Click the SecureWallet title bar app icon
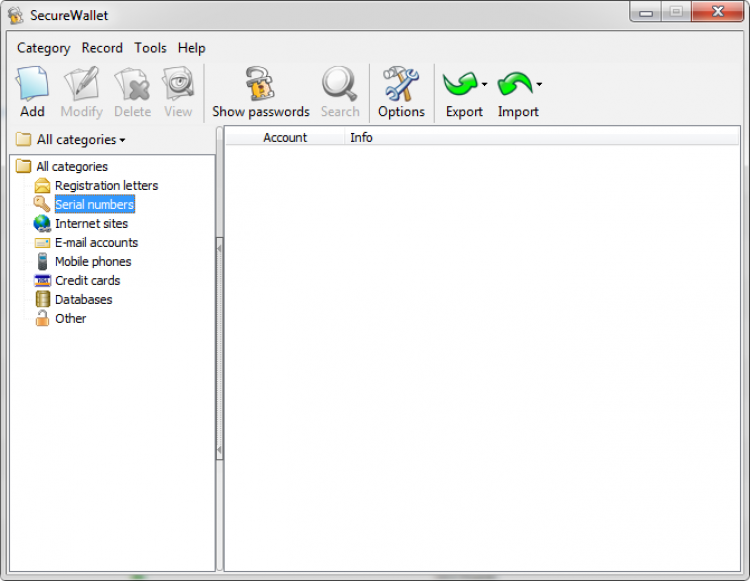The width and height of the screenshot is (750, 581). point(16,15)
